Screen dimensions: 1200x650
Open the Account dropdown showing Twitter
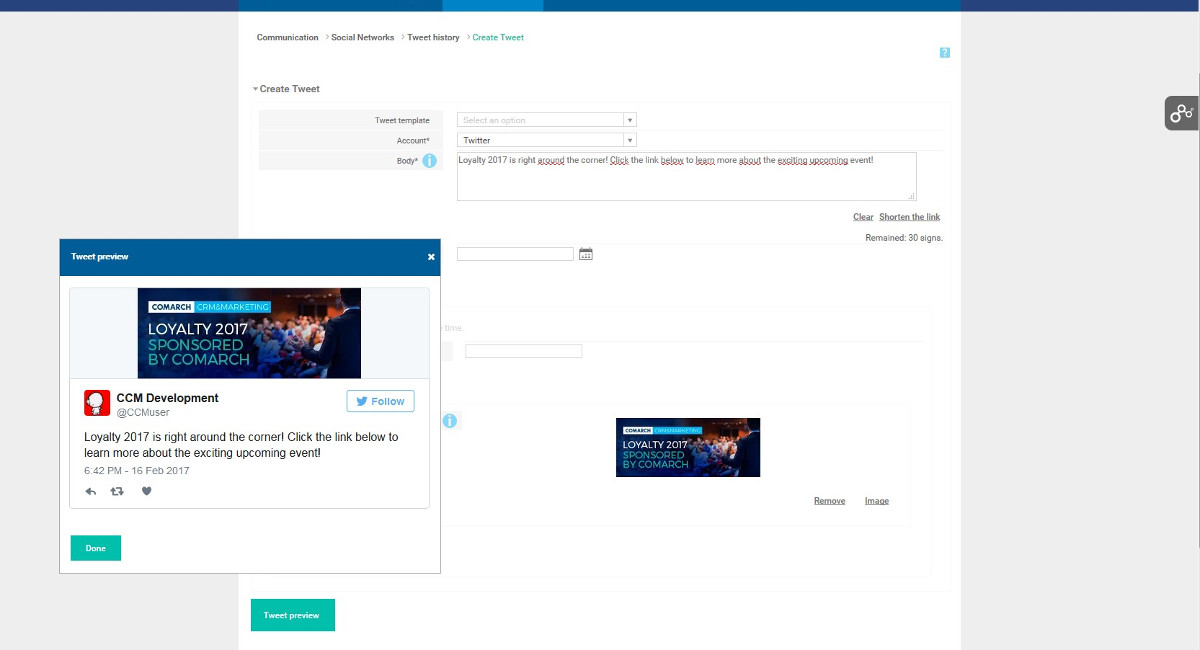coord(546,140)
